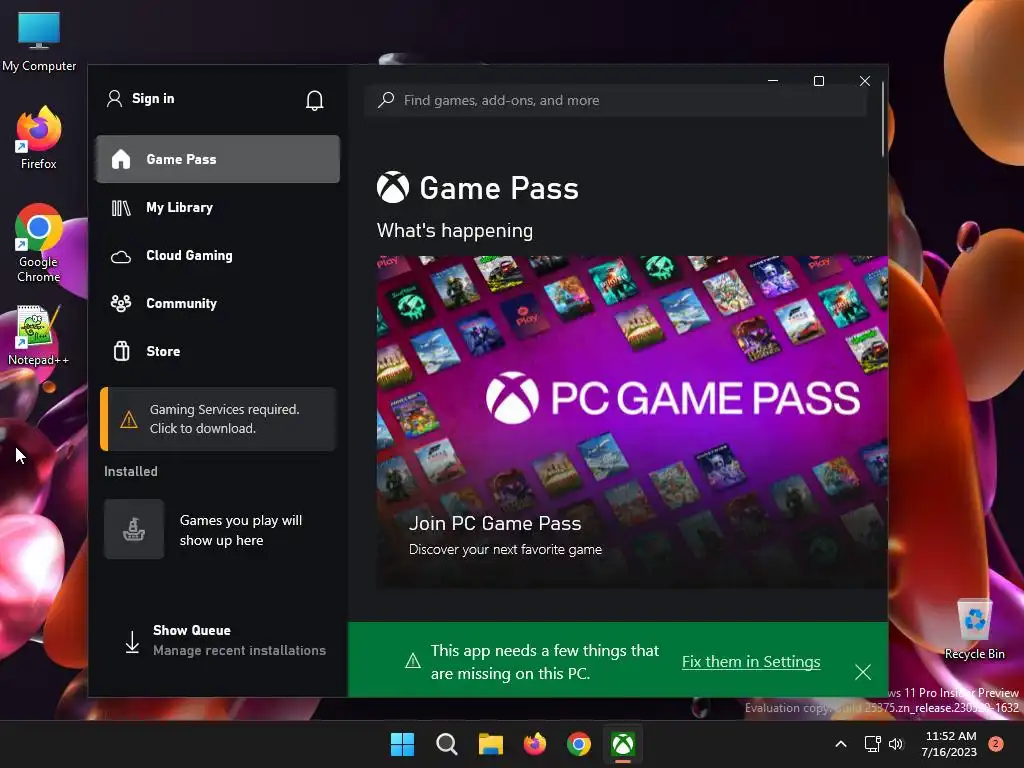Click the notification count badge
The width and height of the screenshot is (1024, 768).
click(996, 744)
